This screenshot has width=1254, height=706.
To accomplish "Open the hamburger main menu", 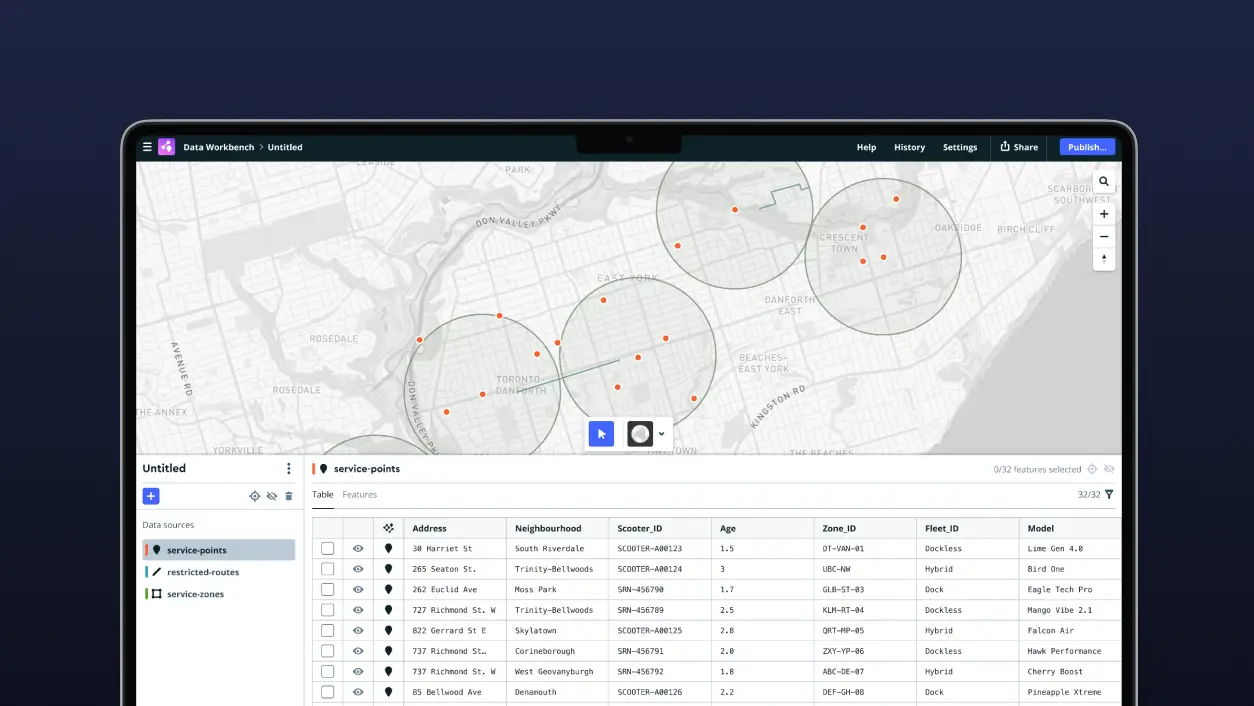I will coord(147,147).
